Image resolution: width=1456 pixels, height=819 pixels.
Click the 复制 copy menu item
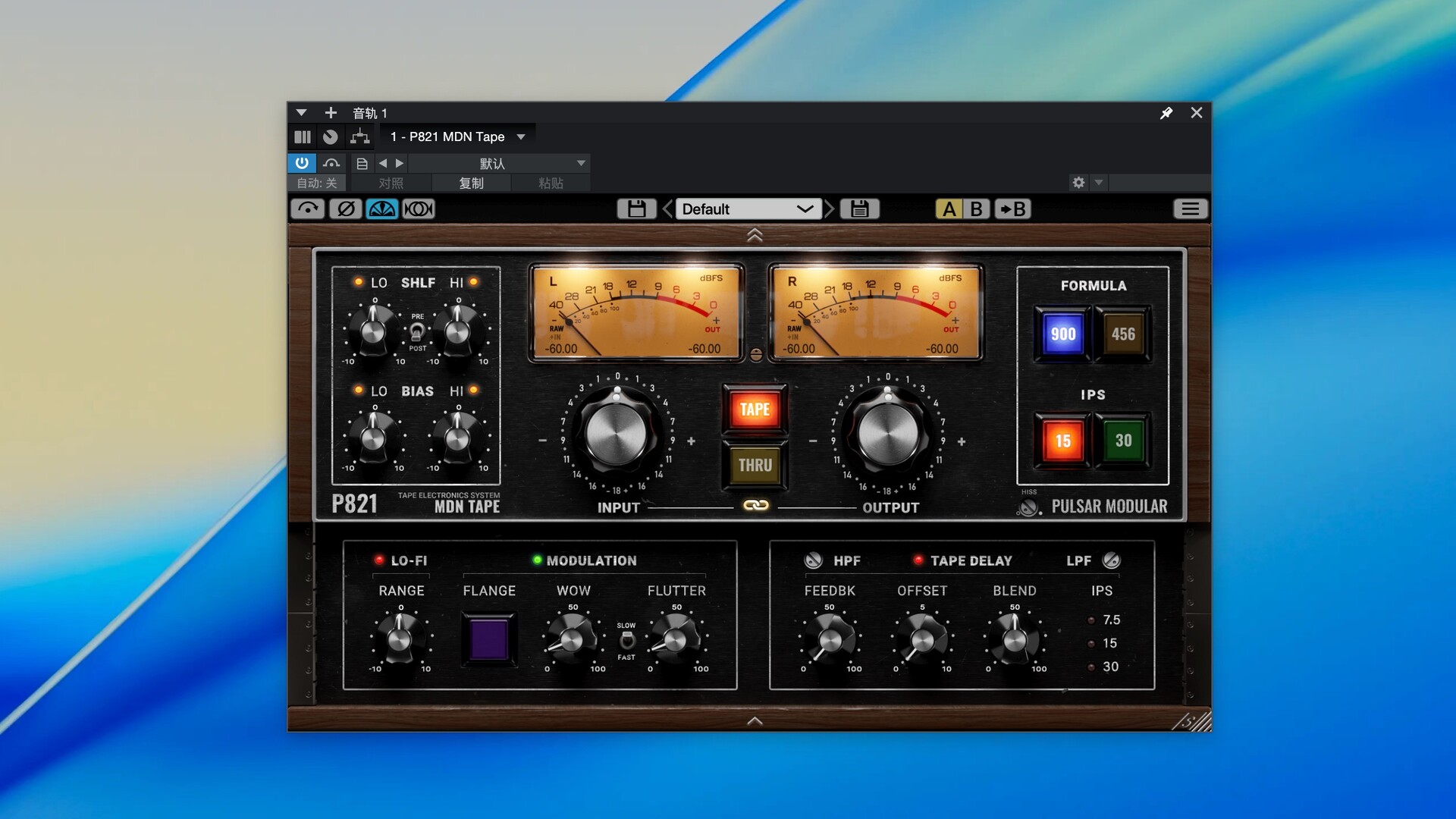(471, 183)
